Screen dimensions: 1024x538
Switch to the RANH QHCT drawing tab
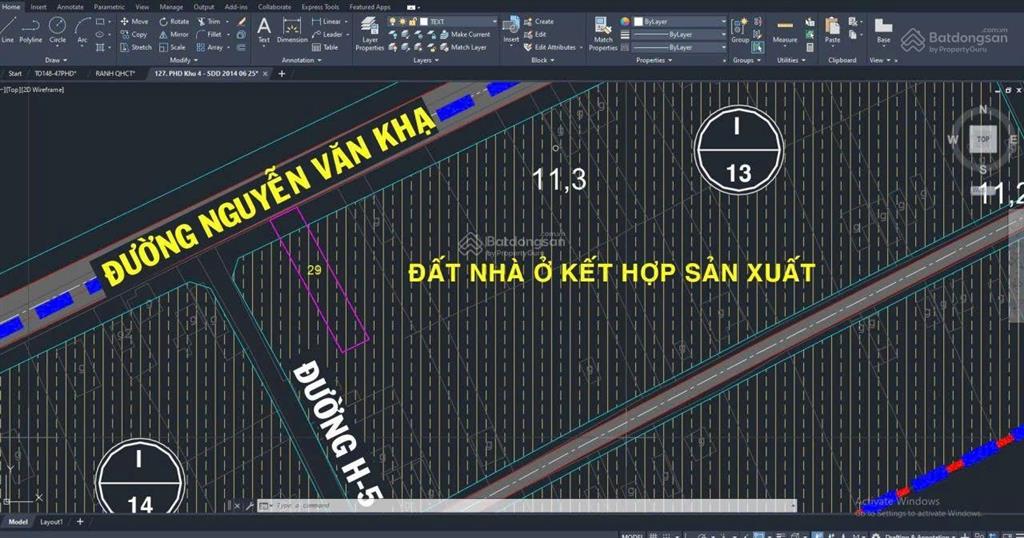115,74
